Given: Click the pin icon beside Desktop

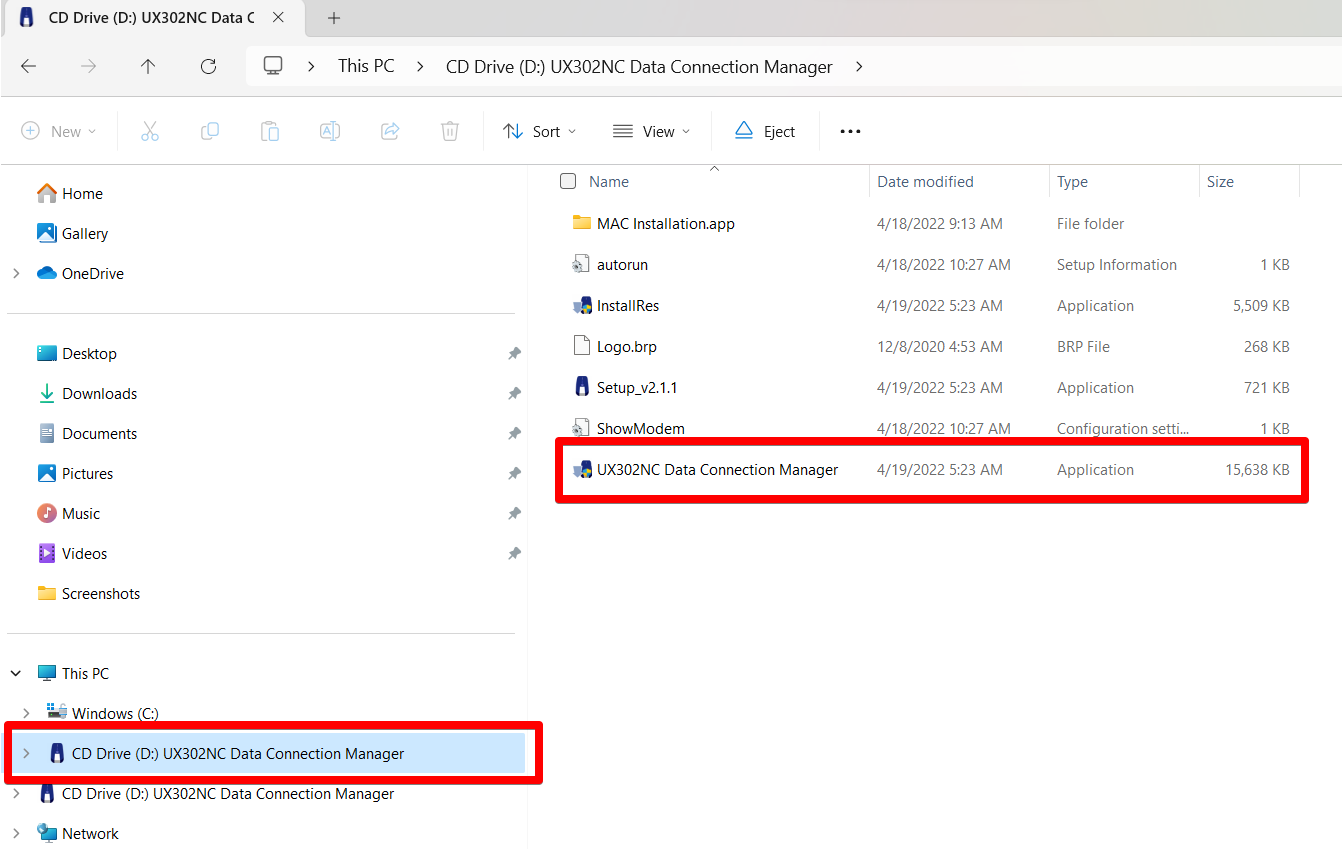Looking at the screenshot, I should tap(514, 354).
